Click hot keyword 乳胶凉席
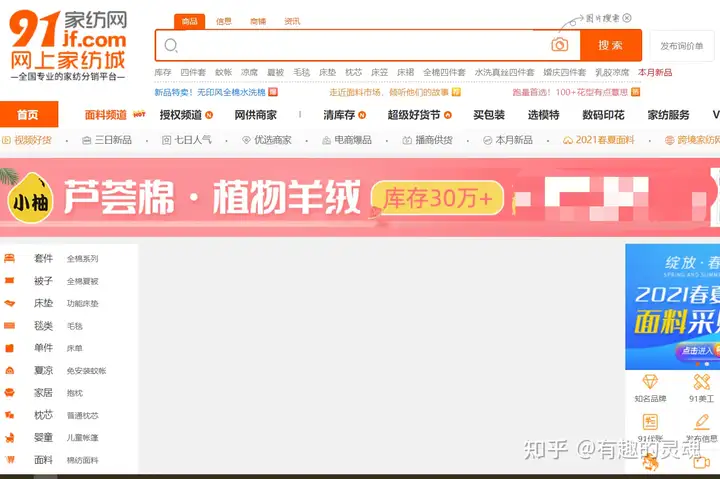This screenshot has height=479, width=720. pyautogui.click(x=612, y=72)
